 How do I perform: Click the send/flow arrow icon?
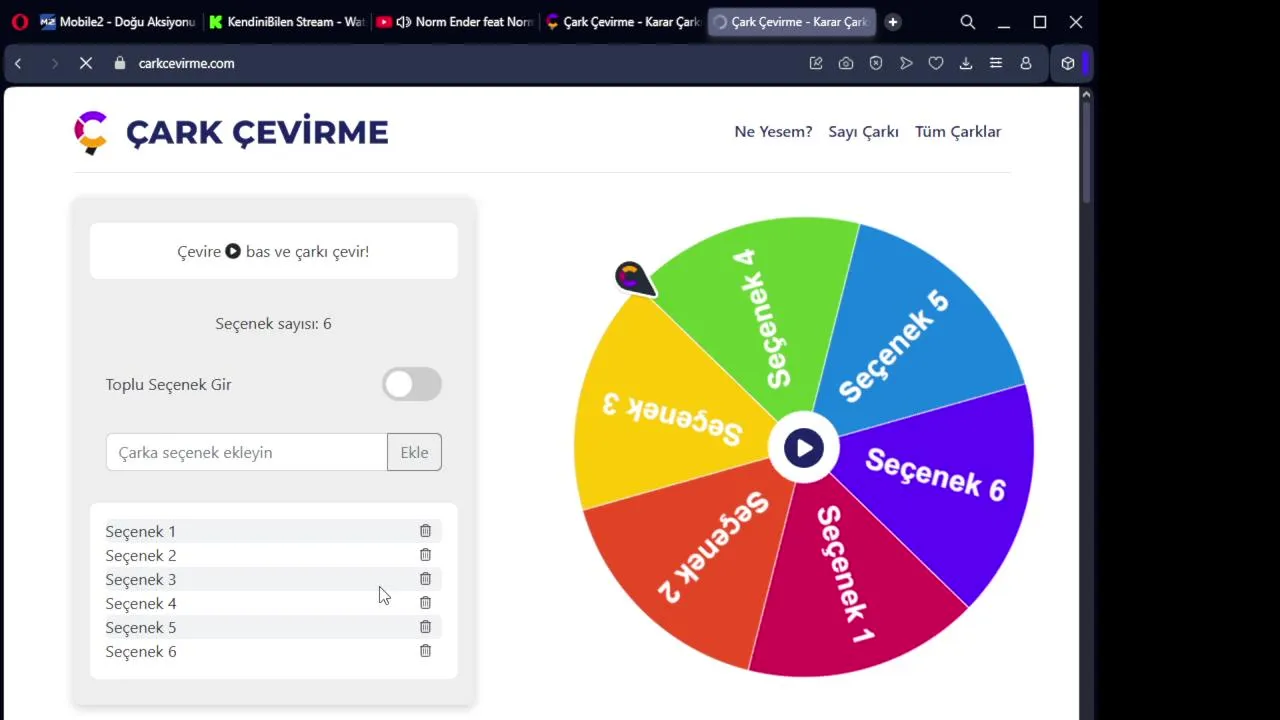(906, 63)
